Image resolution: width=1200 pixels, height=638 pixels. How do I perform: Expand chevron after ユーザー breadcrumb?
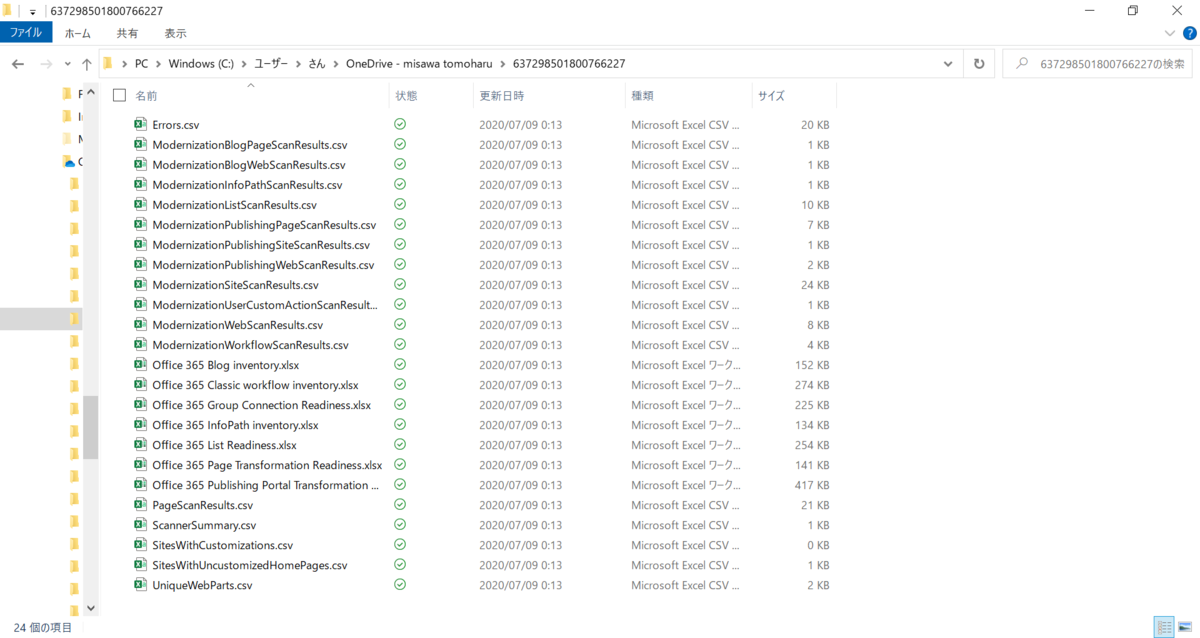[x=298, y=64]
